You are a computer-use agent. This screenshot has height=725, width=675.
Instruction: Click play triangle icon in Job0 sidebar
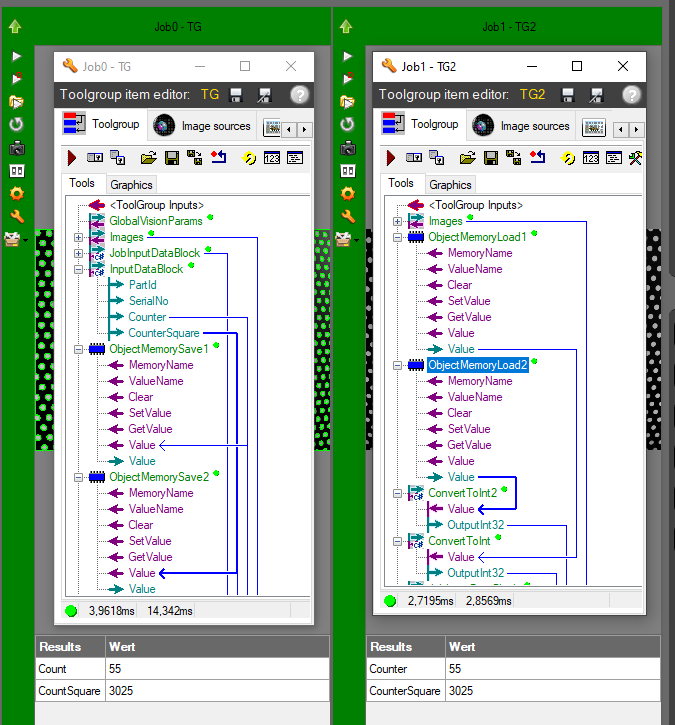click(16, 56)
